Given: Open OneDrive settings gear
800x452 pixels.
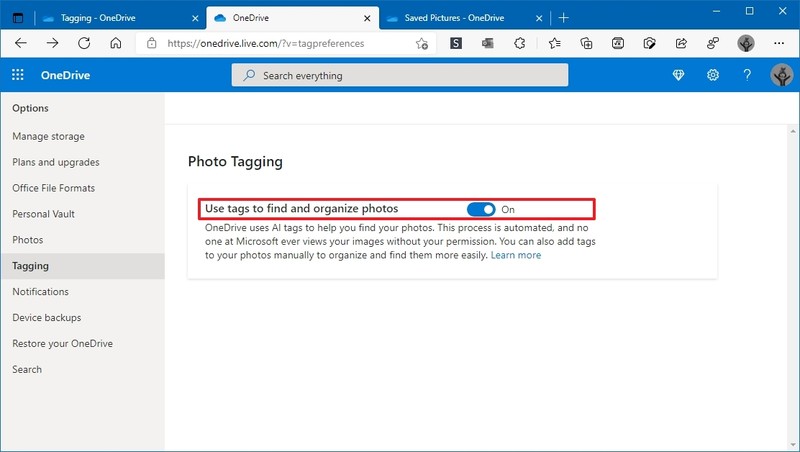Looking at the screenshot, I should click(713, 75).
